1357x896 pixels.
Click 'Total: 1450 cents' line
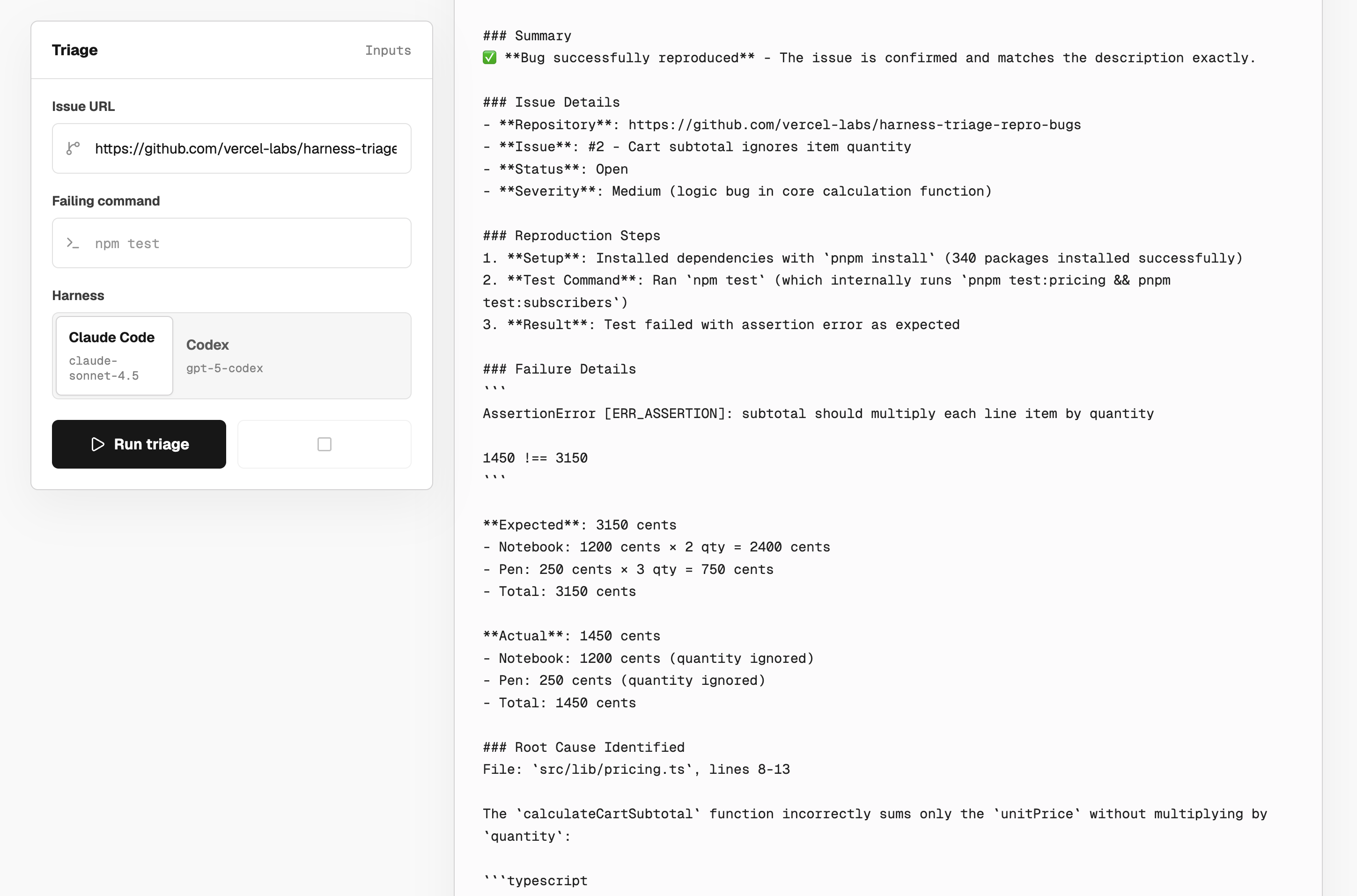(x=560, y=703)
